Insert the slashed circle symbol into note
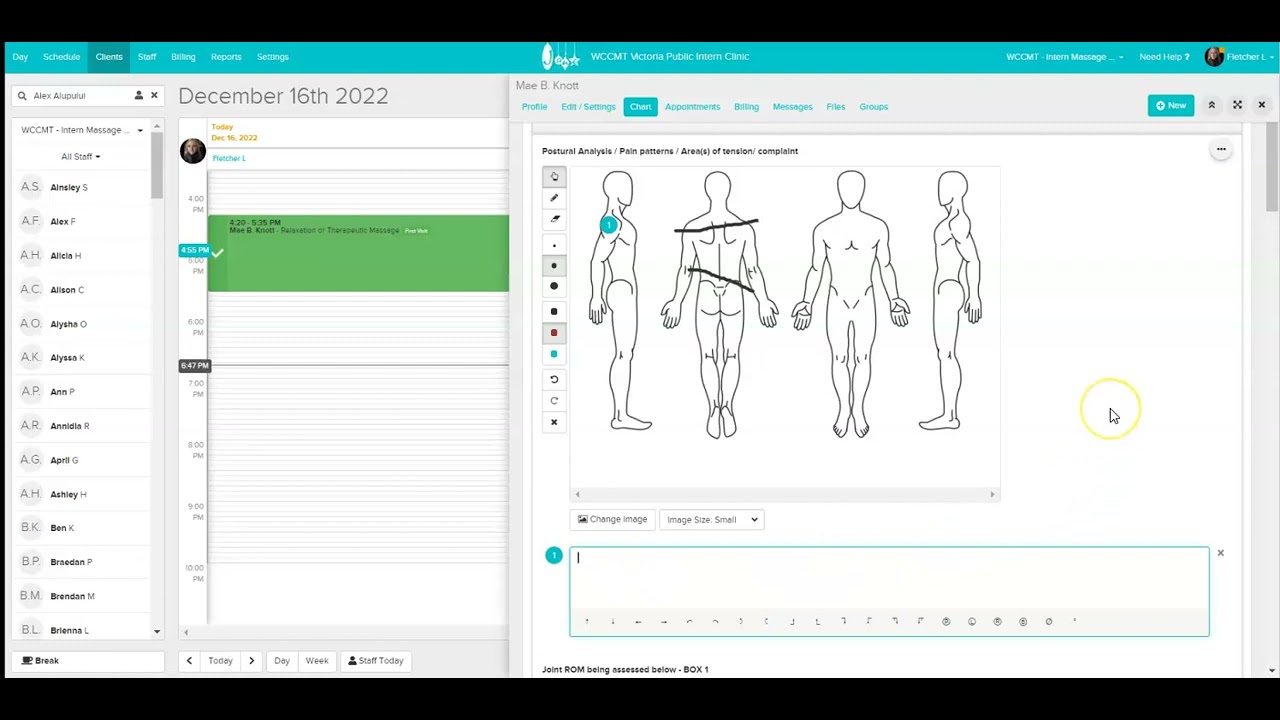The height and width of the screenshot is (720, 1280). point(1049,622)
